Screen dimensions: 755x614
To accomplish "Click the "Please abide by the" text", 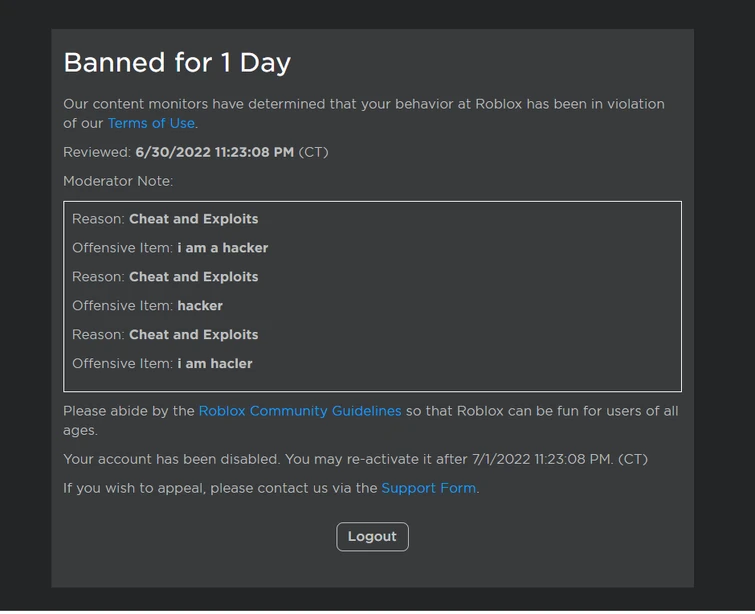I will [129, 411].
